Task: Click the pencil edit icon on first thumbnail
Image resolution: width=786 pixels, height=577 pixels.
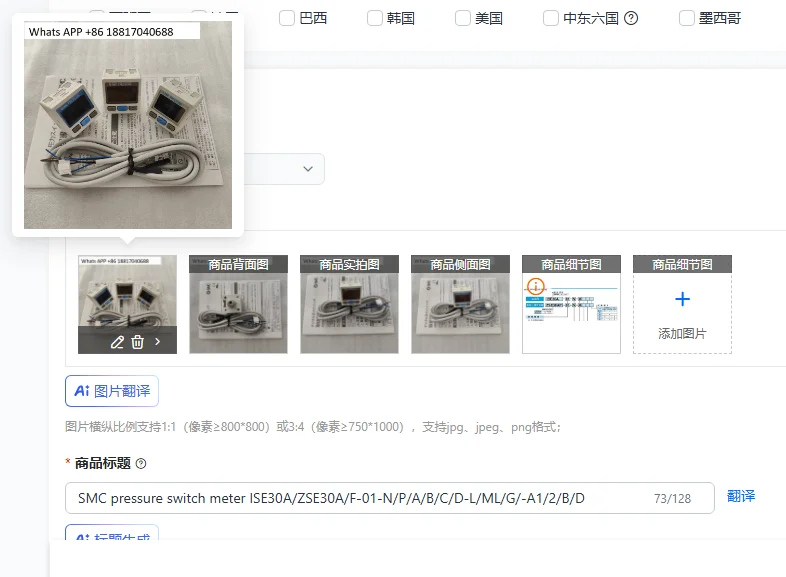Action: 117,342
